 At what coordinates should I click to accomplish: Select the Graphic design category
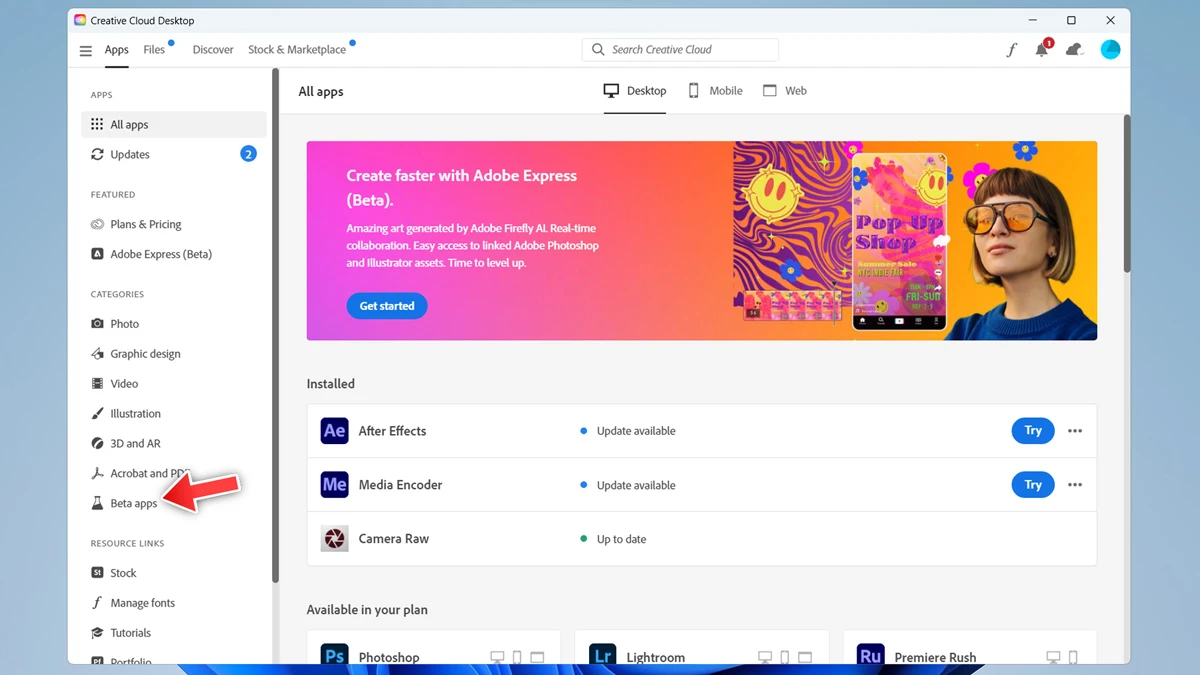[x=174, y=354]
